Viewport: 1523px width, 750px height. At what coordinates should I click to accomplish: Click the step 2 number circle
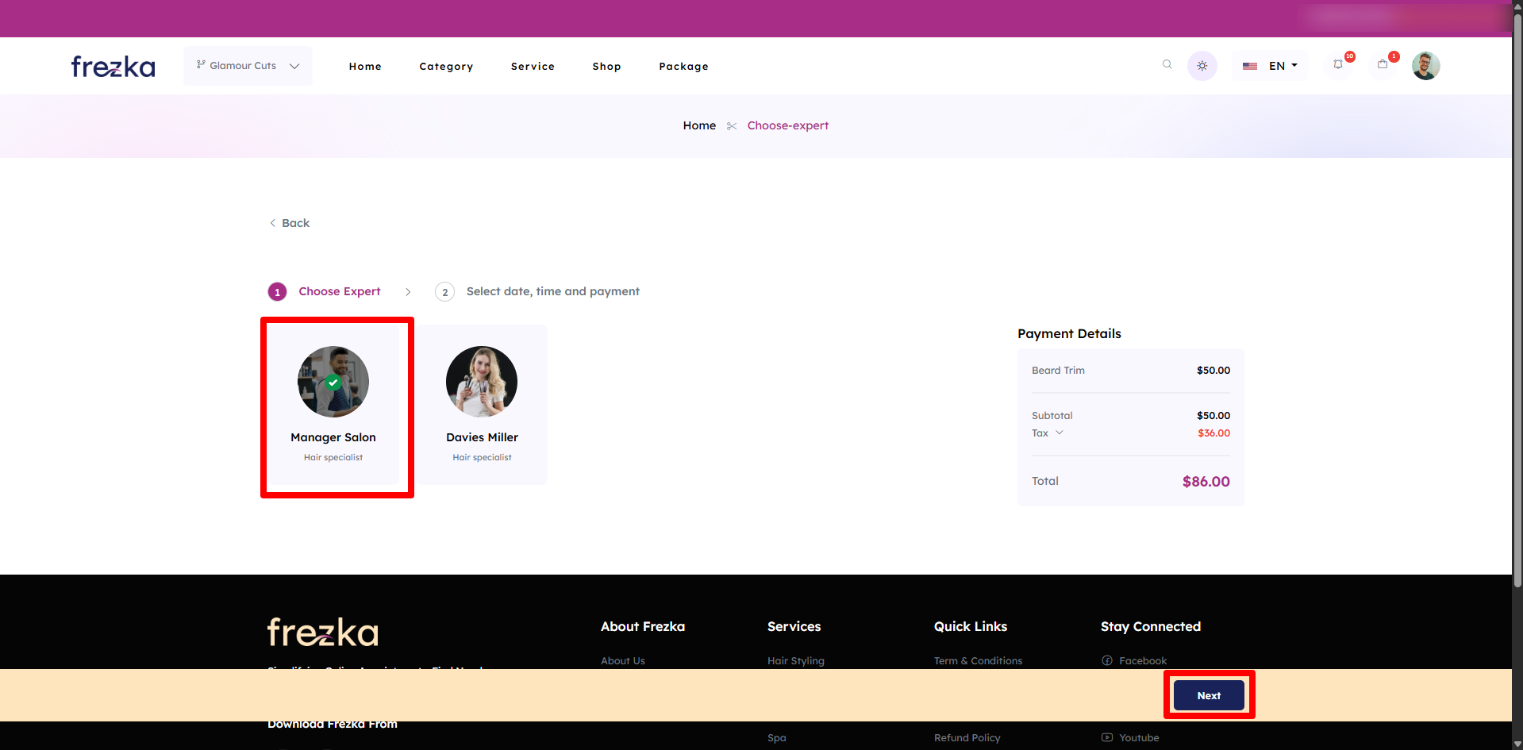tap(445, 292)
